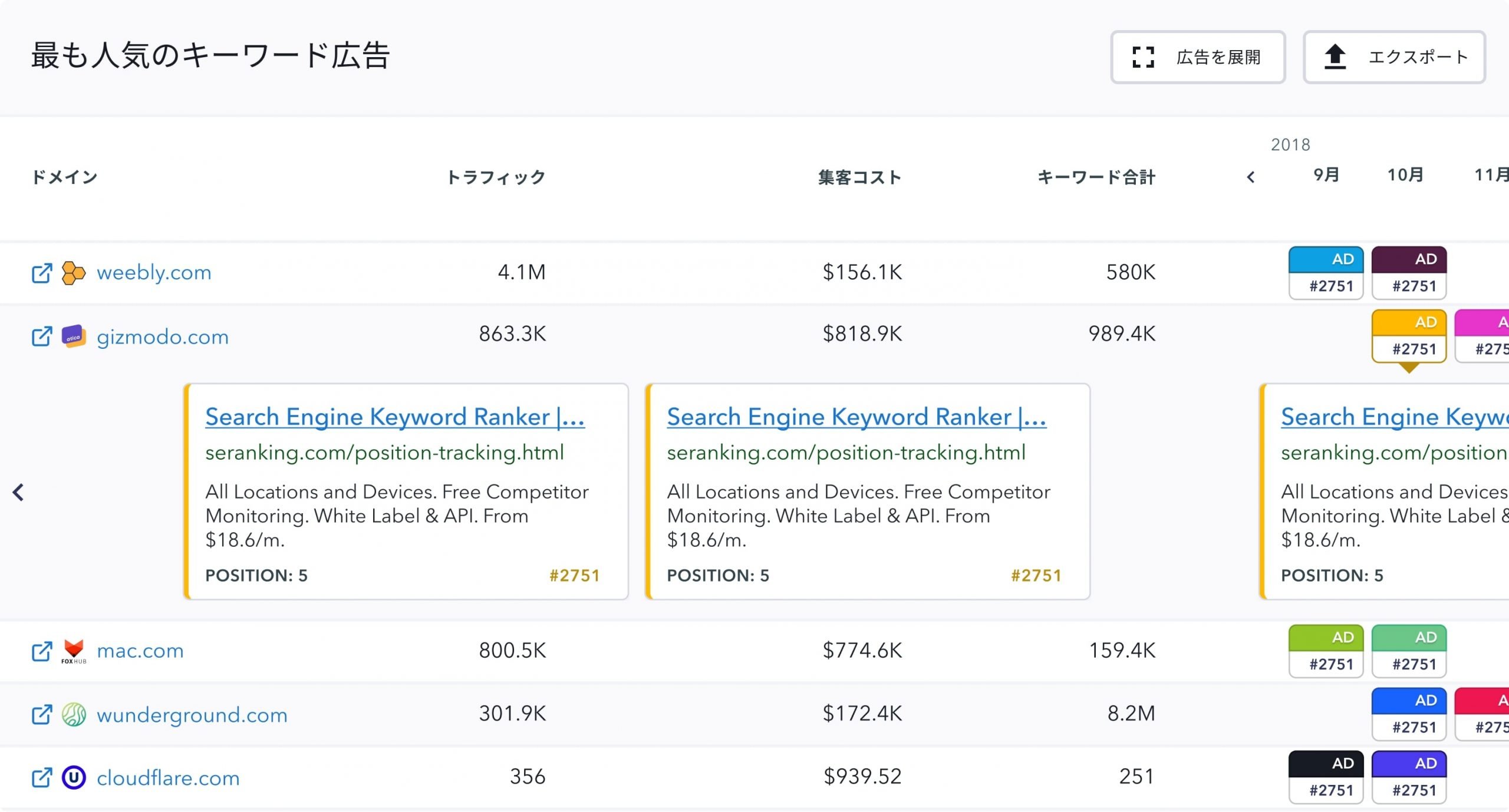The width and height of the screenshot is (1509, 812).
Task: Show previous ad cards with left chevron
Action: click(x=18, y=492)
